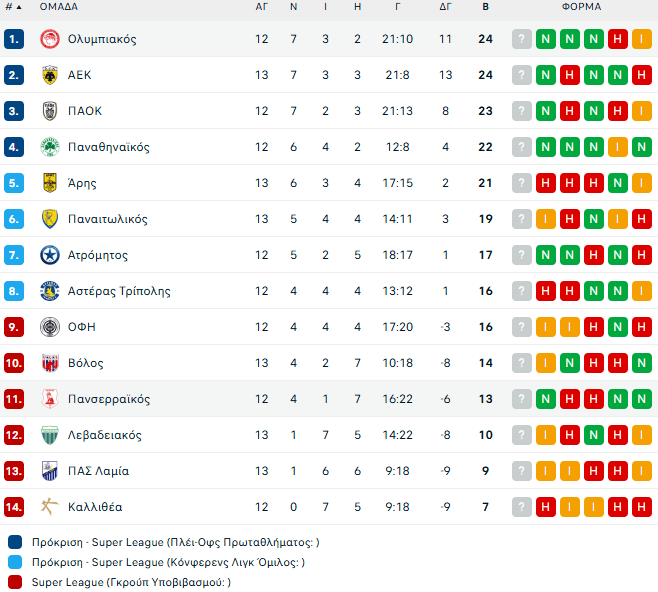Screen dimensions: 658x592
Task: Click the Ολυμπιακός team crest icon
Action: click(x=49, y=39)
